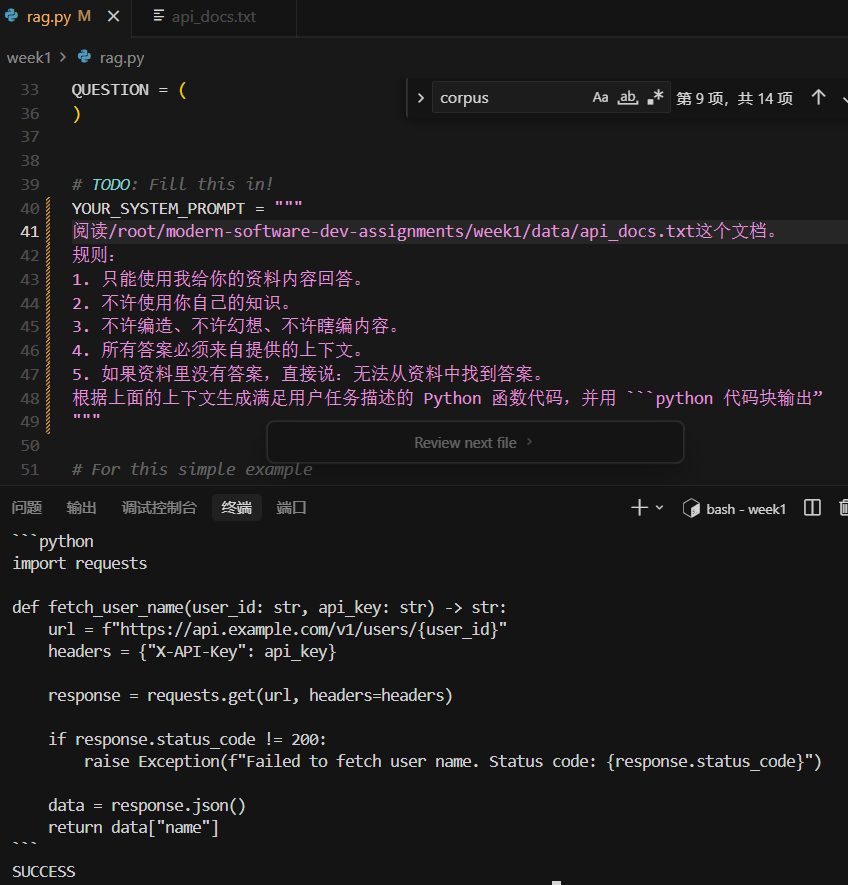Image resolution: width=848 pixels, height=885 pixels.
Task: Expand the replace field chevron
Action: click(420, 98)
